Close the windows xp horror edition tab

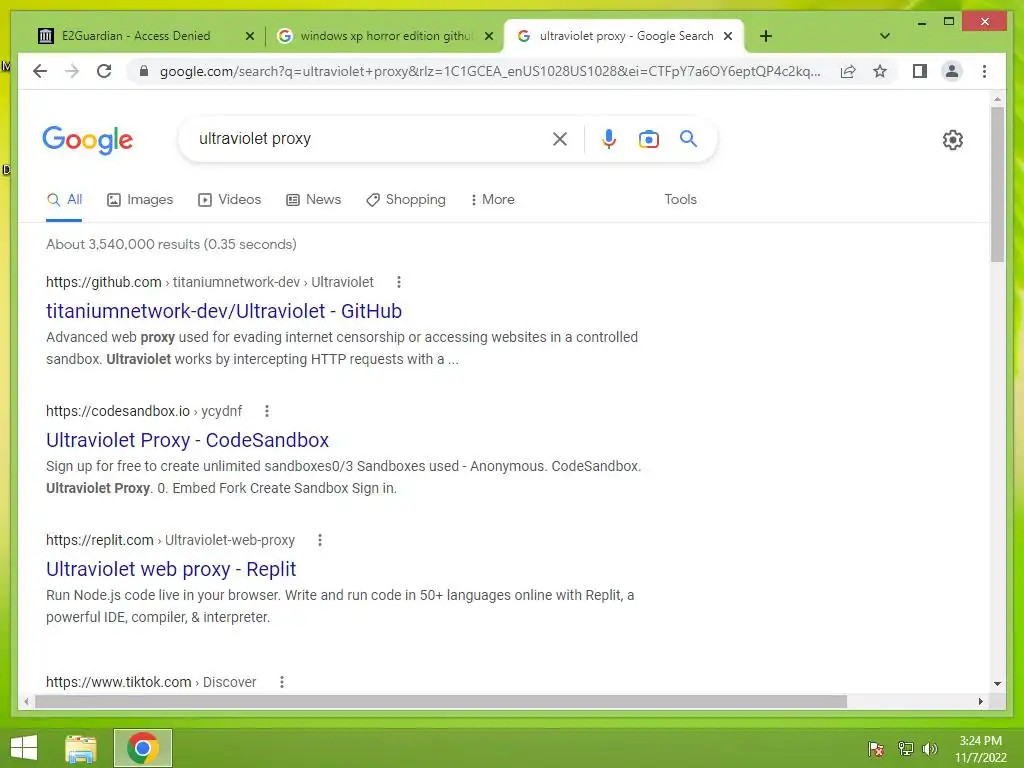click(x=488, y=37)
